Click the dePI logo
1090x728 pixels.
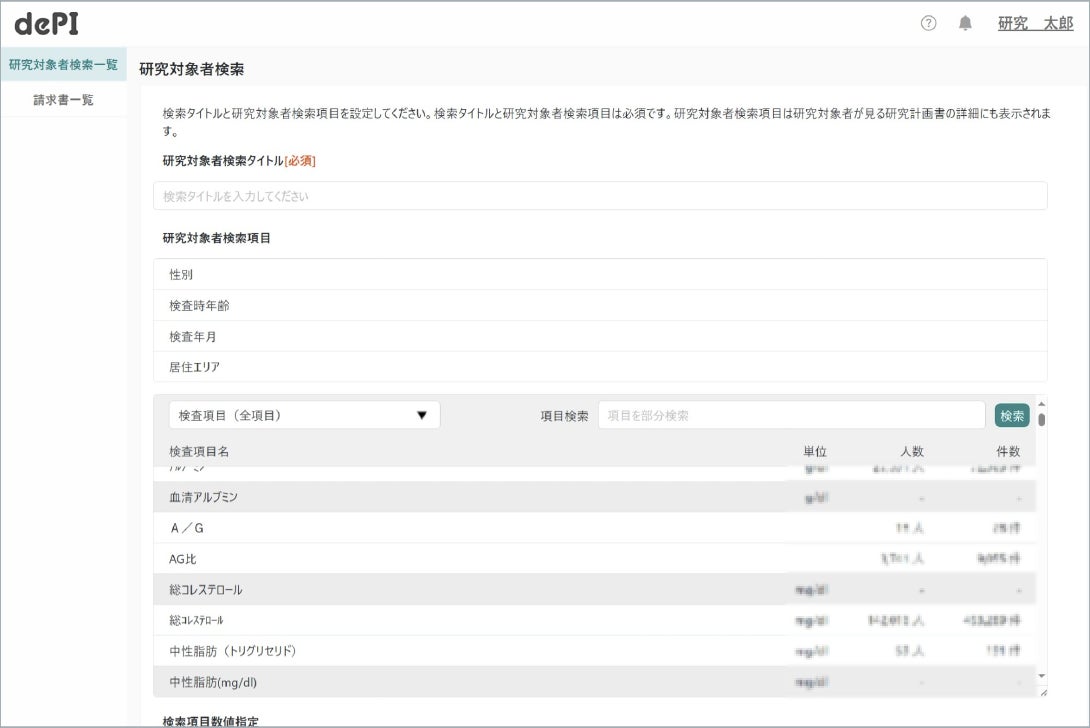pos(47,24)
